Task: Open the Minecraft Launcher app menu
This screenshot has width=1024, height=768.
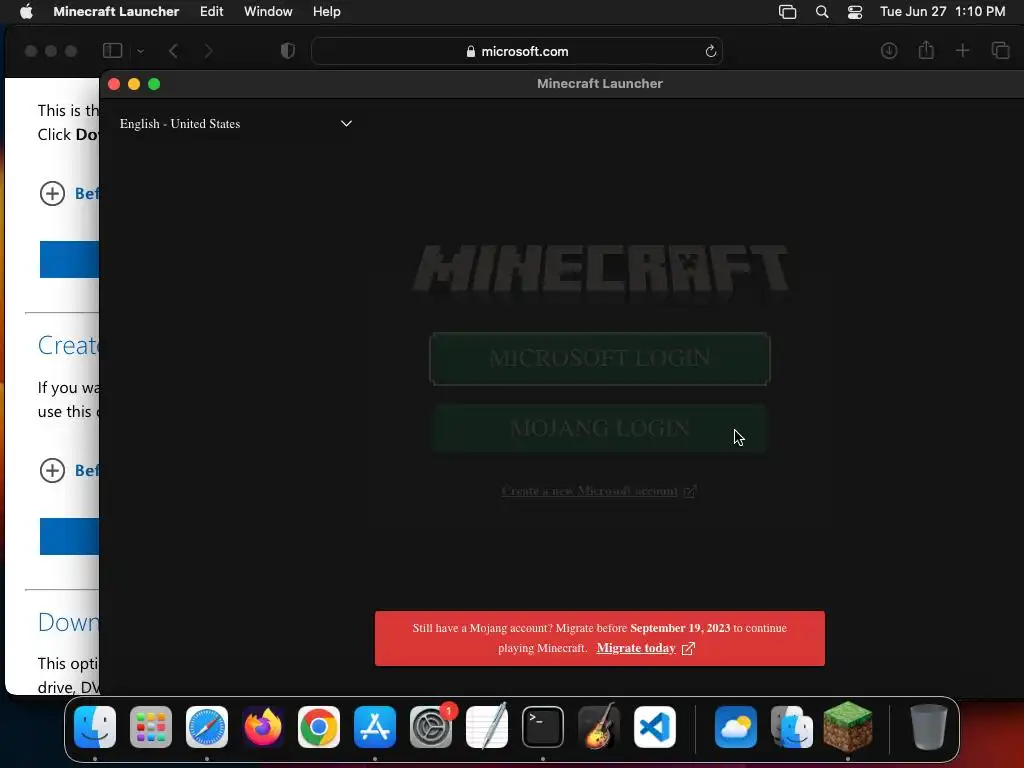Action: [116, 12]
